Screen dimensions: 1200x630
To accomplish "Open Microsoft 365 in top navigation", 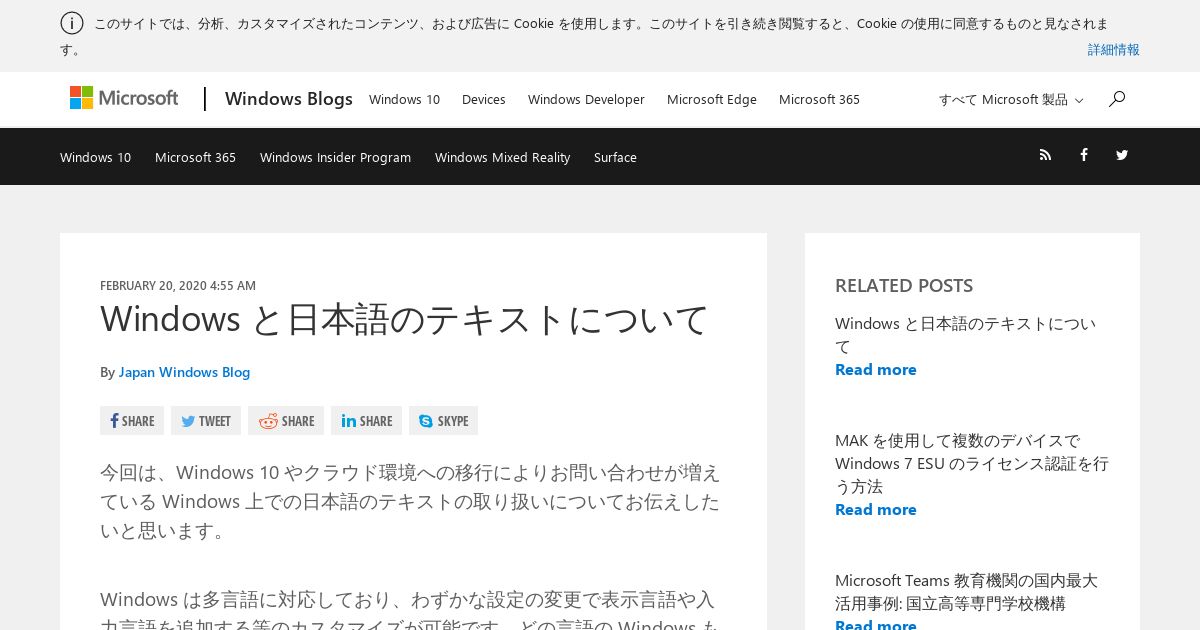I will [x=819, y=99].
